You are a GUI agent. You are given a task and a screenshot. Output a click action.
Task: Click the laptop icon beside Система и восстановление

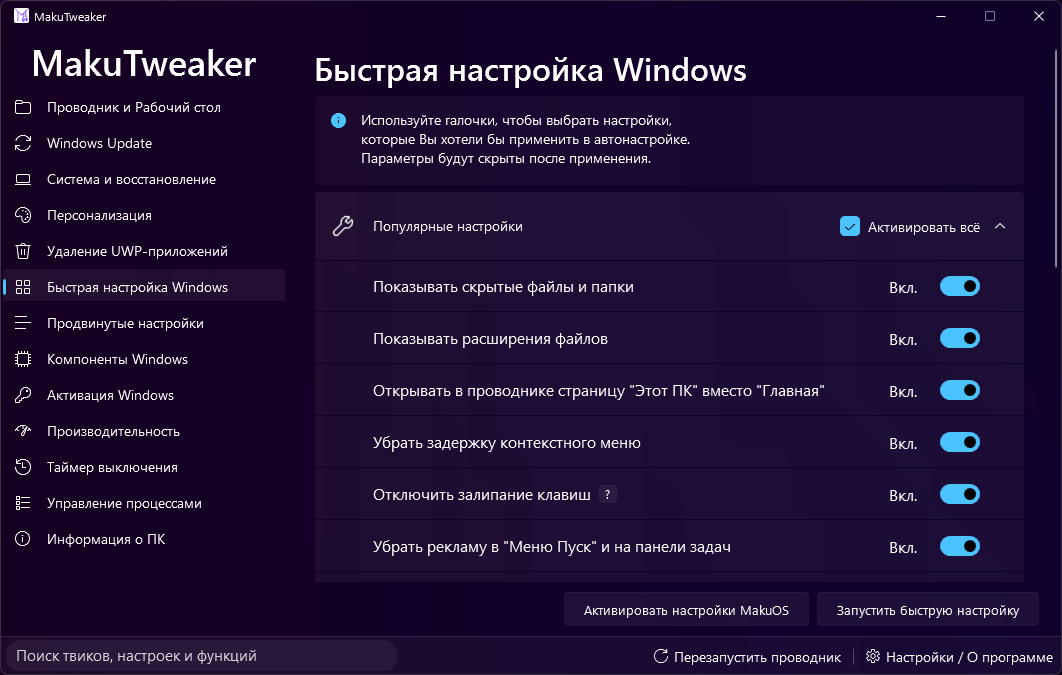coord(23,179)
